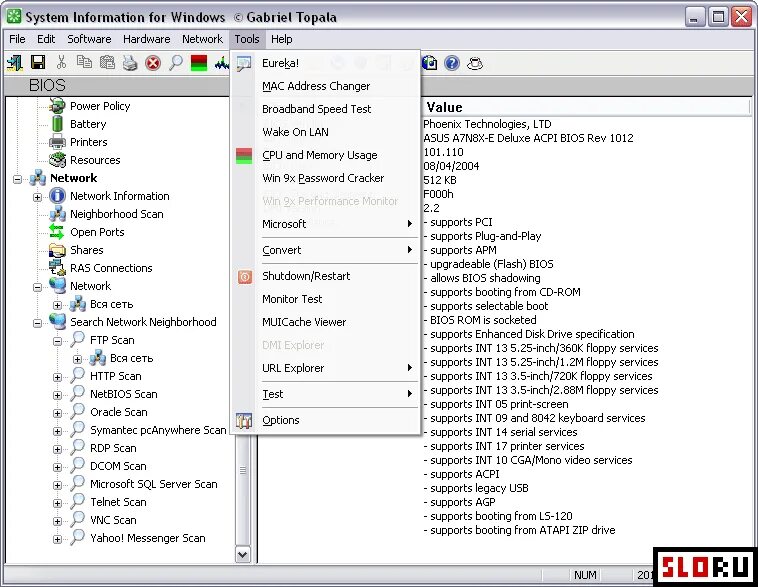Screen dimensions: 758x587
Task: Click the Resources tree icon
Action: point(57,160)
